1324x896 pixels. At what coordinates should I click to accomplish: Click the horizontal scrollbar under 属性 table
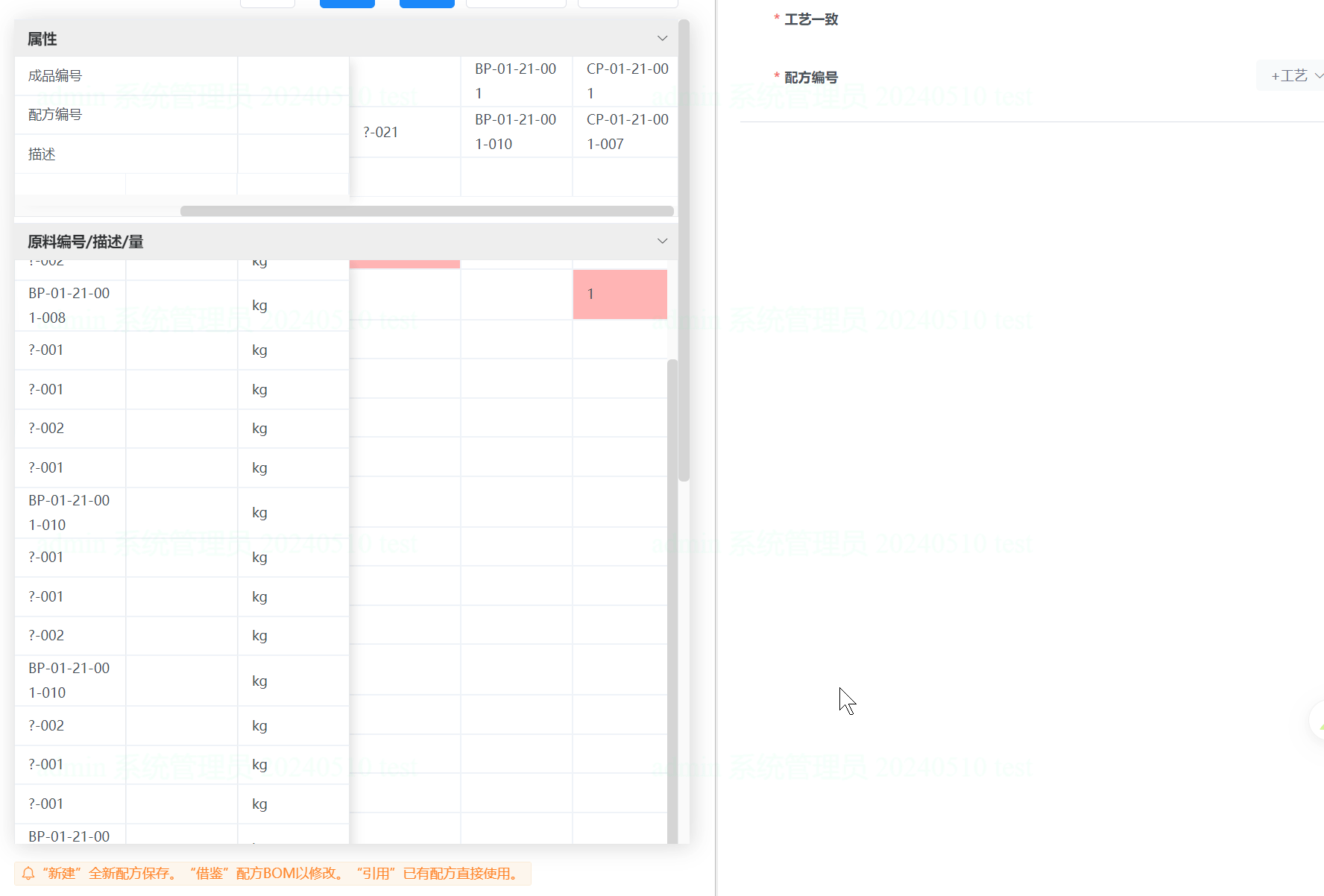point(427,211)
